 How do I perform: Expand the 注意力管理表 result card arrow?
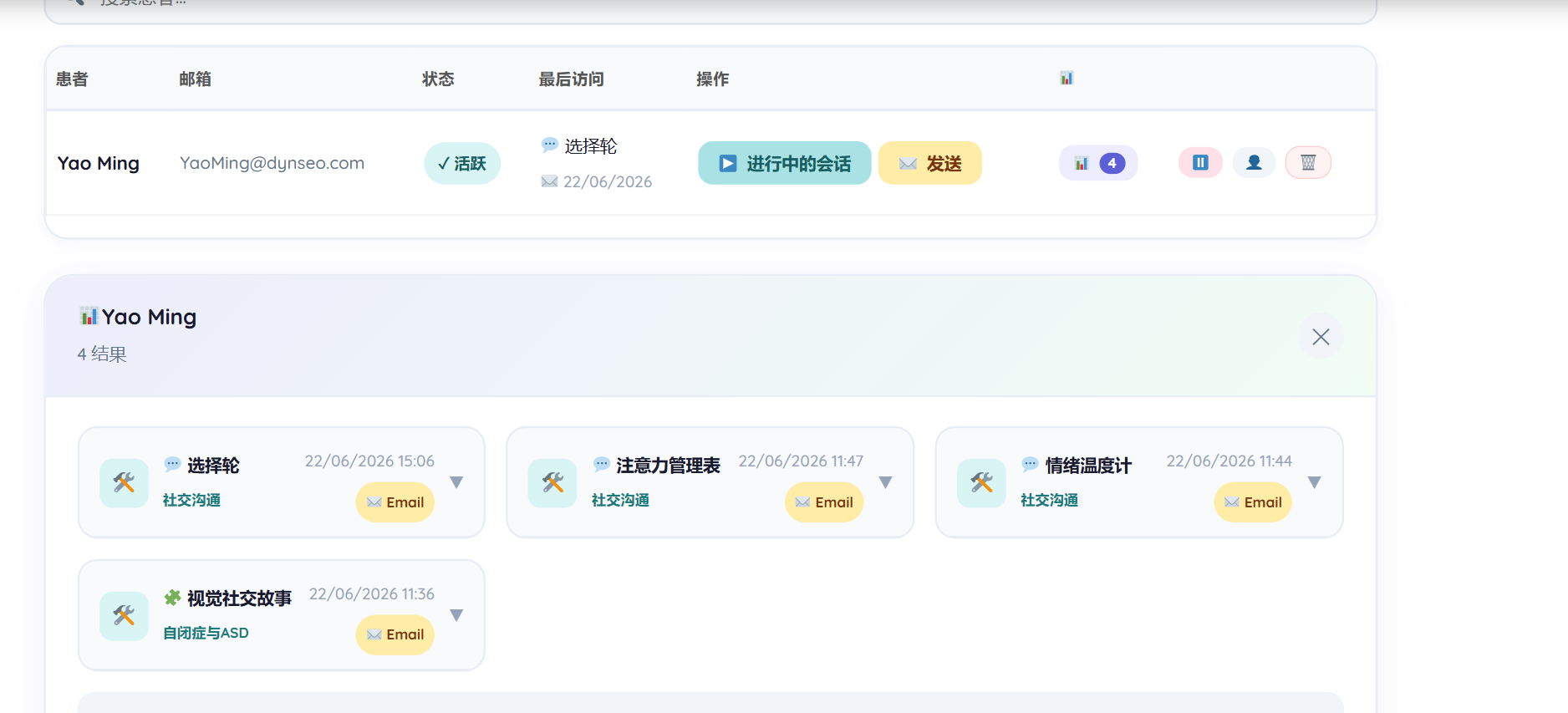(886, 482)
